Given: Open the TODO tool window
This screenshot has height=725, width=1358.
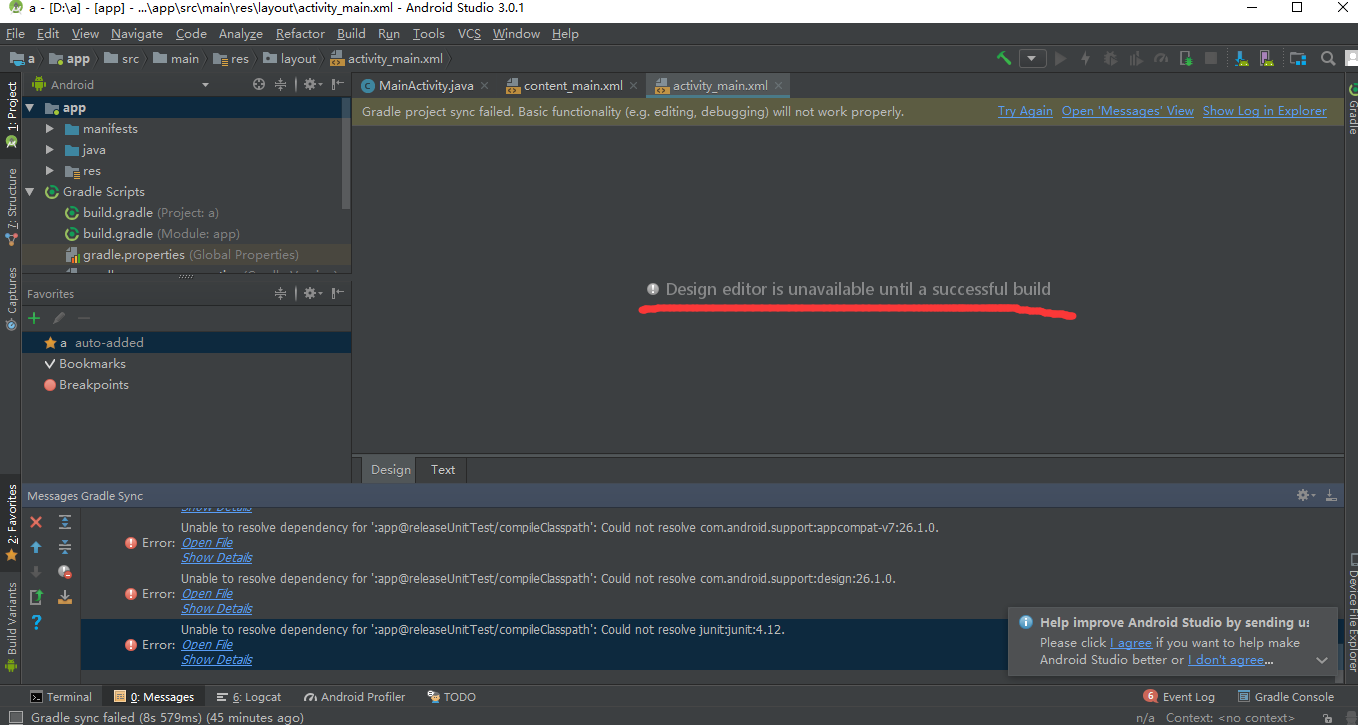Looking at the screenshot, I should tap(452, 697).
